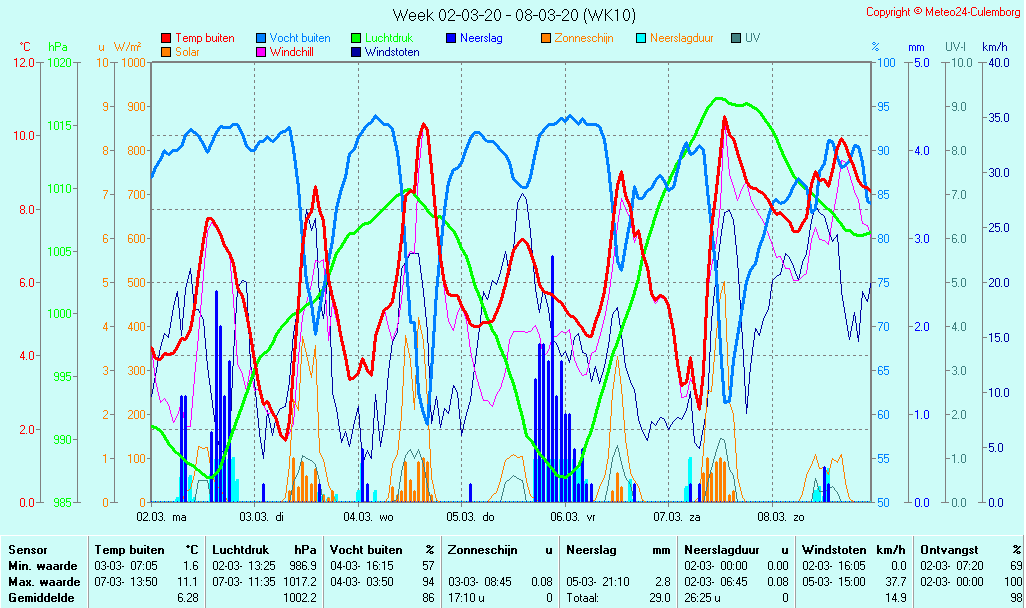
Task: Select the 02.03. ma date label
Action: coord(161,517)
